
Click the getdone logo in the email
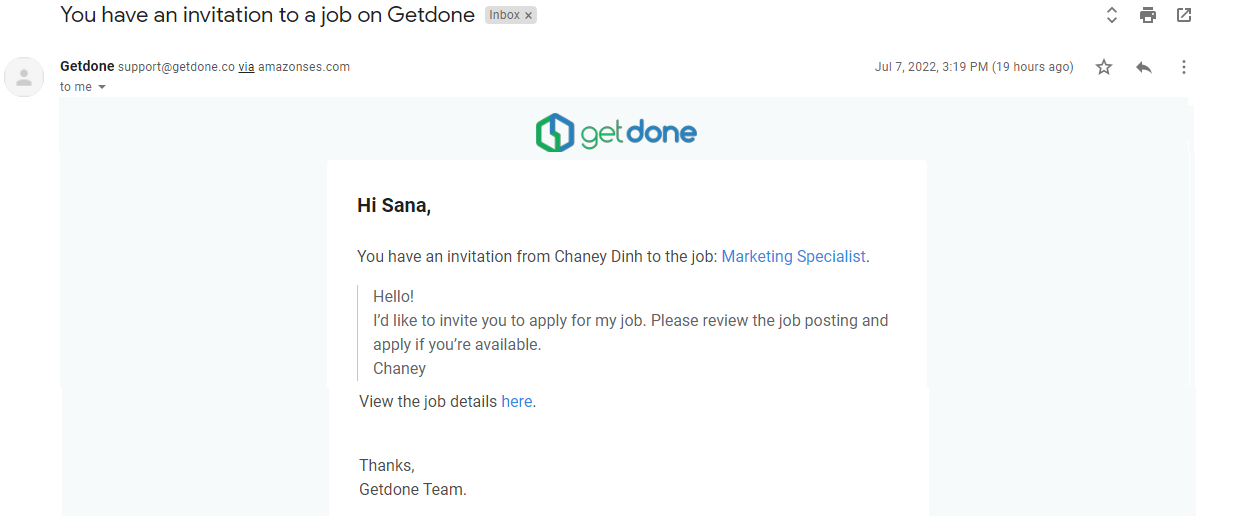click(x=616, y=133)
